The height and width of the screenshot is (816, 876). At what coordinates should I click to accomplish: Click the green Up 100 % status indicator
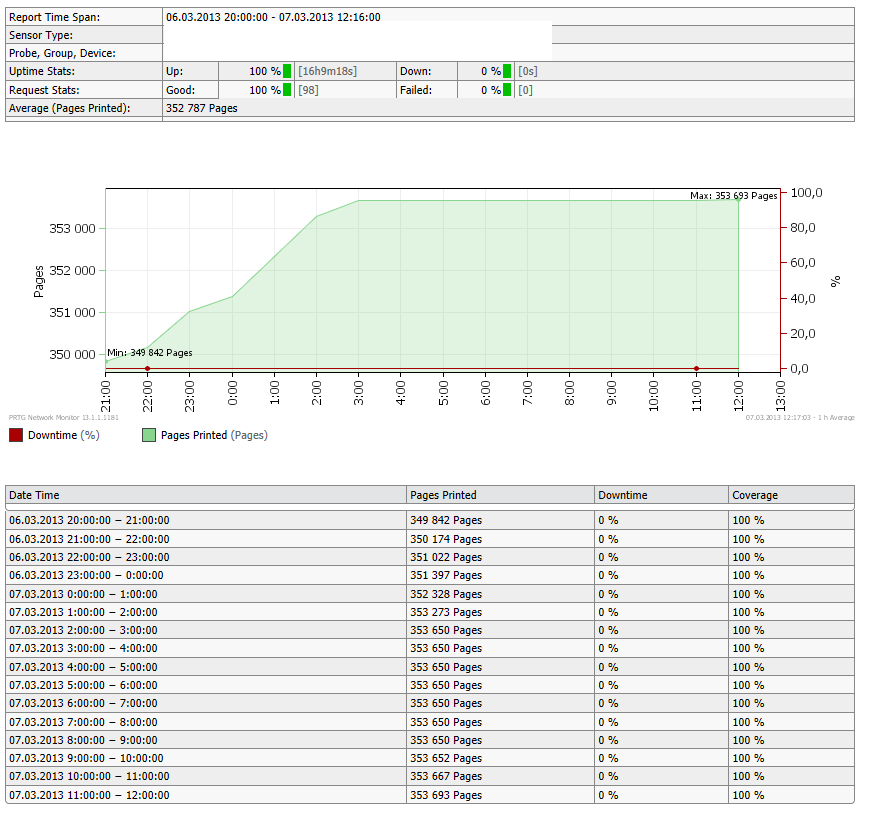point(287,71)
